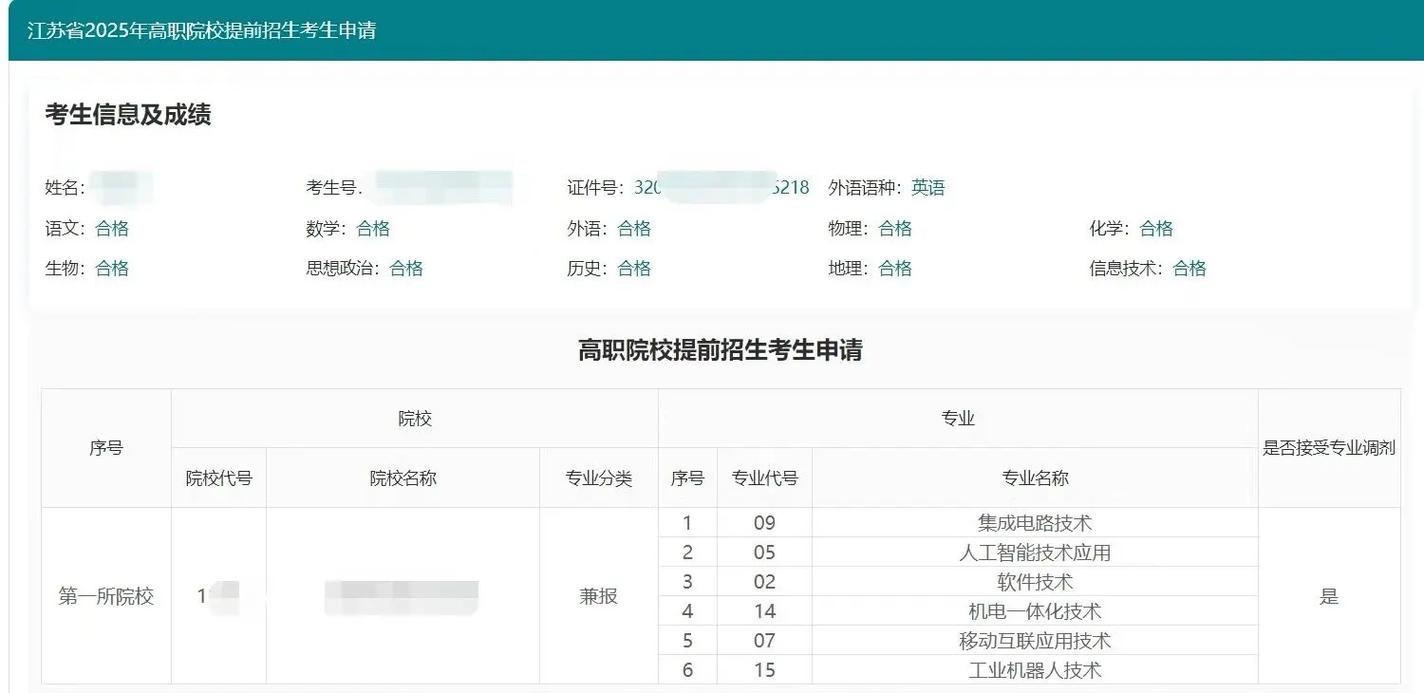Click the 合格 status beside 物理
The image size is (1424, 693).
point(894,228)
